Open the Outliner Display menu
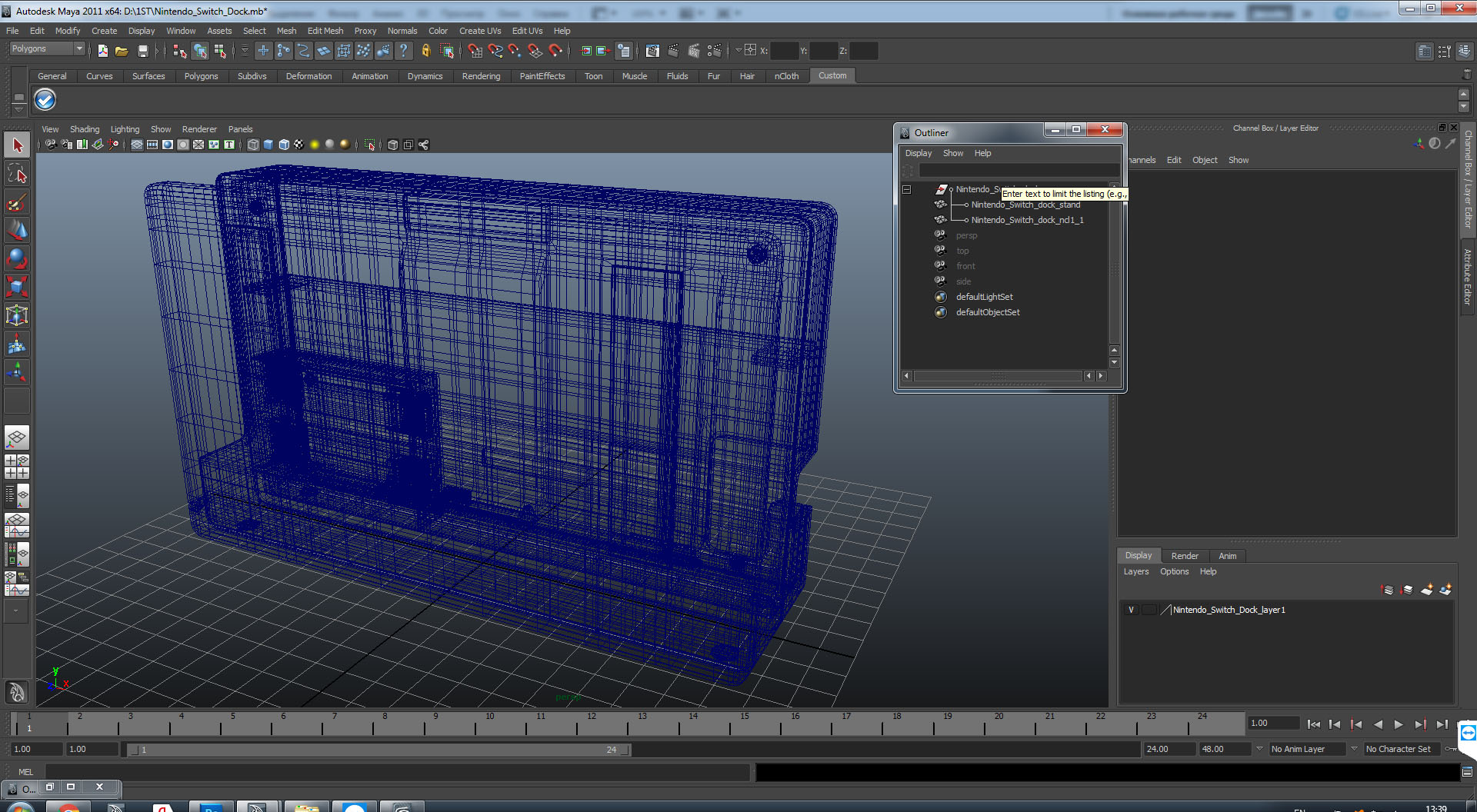Image resolution: width=1477 pixels, height=812 pixels. (919, 153)
